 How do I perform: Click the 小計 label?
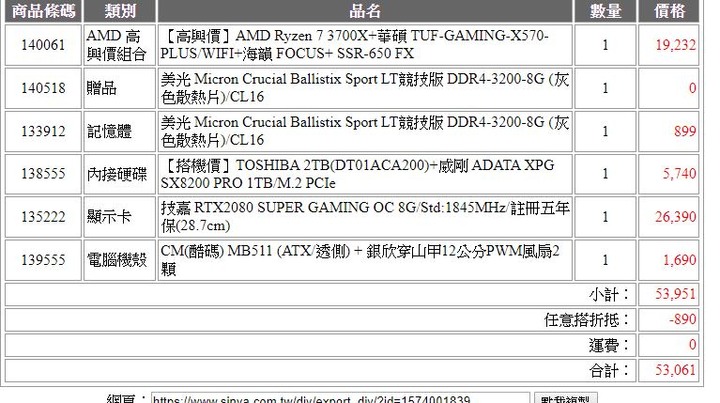coord(609,294)
